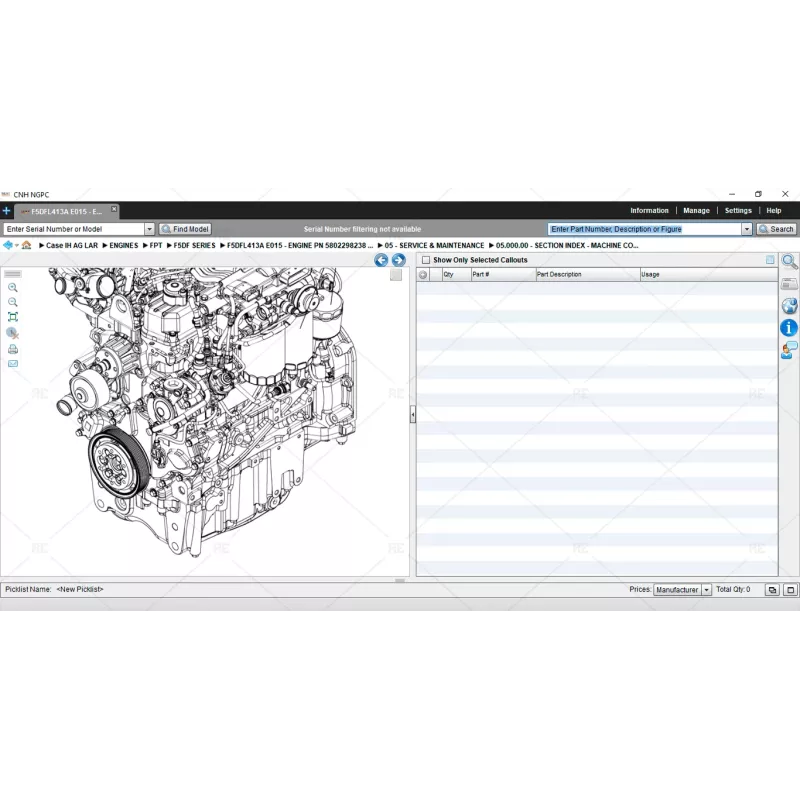
Task: Open the Print icon on left sidebar
Action: coord(13,349)
